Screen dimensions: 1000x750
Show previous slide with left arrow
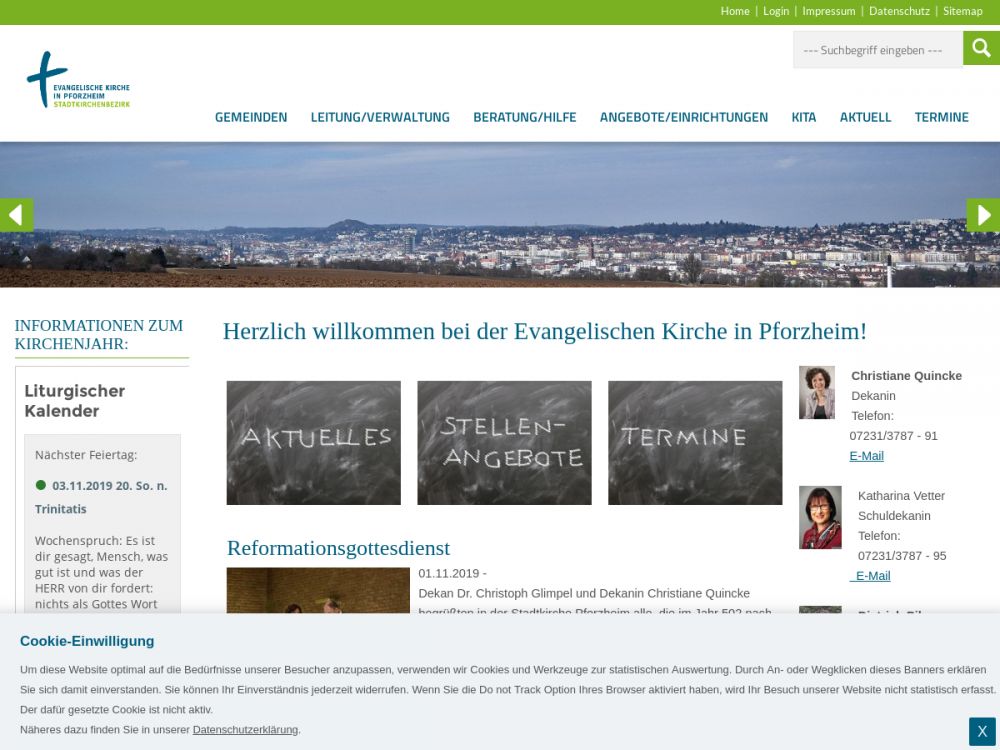pos(16,215)
